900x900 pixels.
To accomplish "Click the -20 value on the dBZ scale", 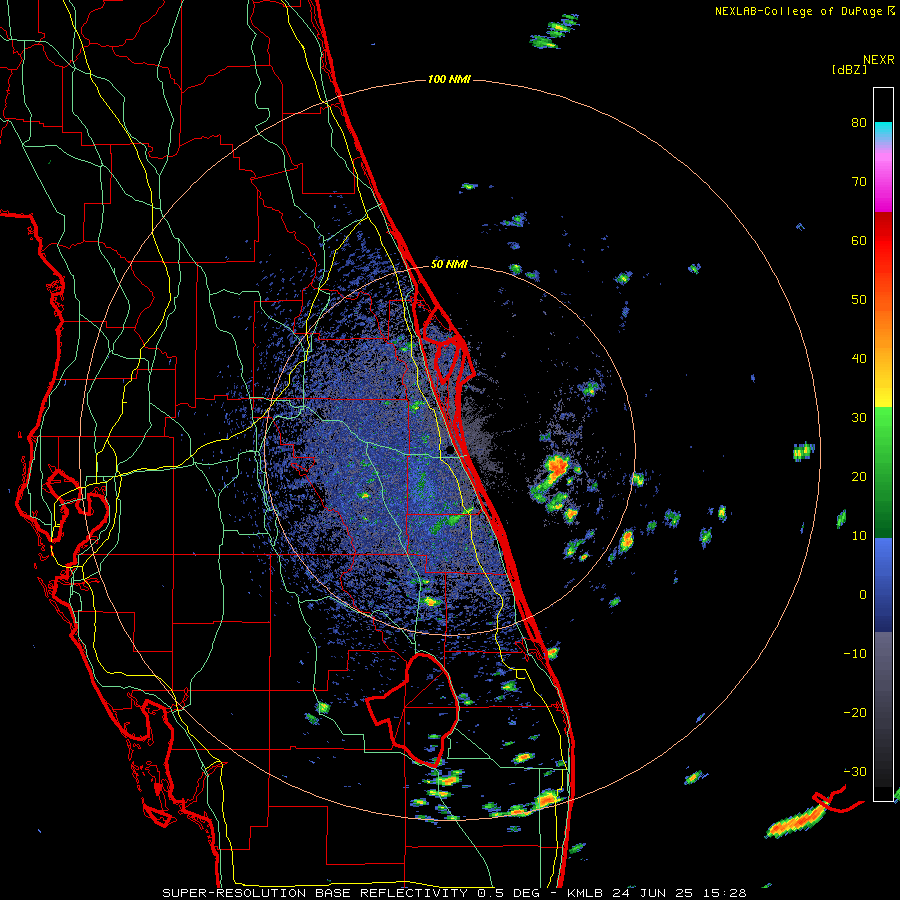I will pos(855,713).
